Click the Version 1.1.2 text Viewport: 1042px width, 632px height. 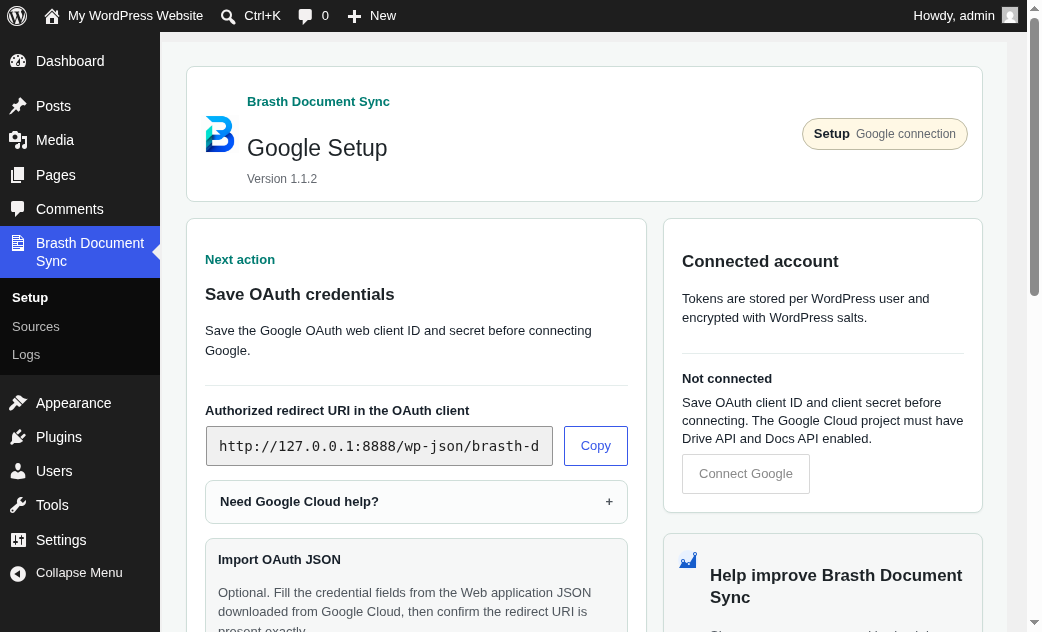(282, 179)
